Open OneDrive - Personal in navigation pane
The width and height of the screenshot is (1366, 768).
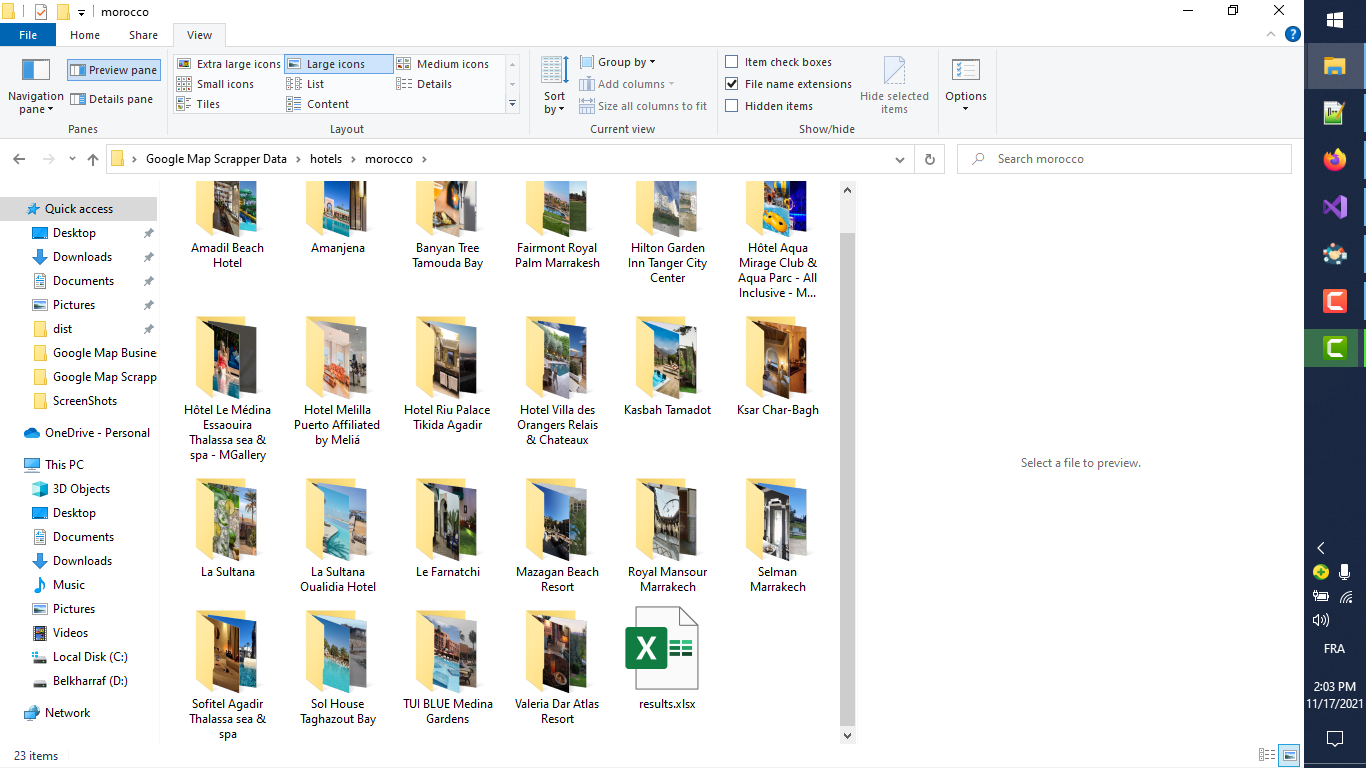[97, 433]
